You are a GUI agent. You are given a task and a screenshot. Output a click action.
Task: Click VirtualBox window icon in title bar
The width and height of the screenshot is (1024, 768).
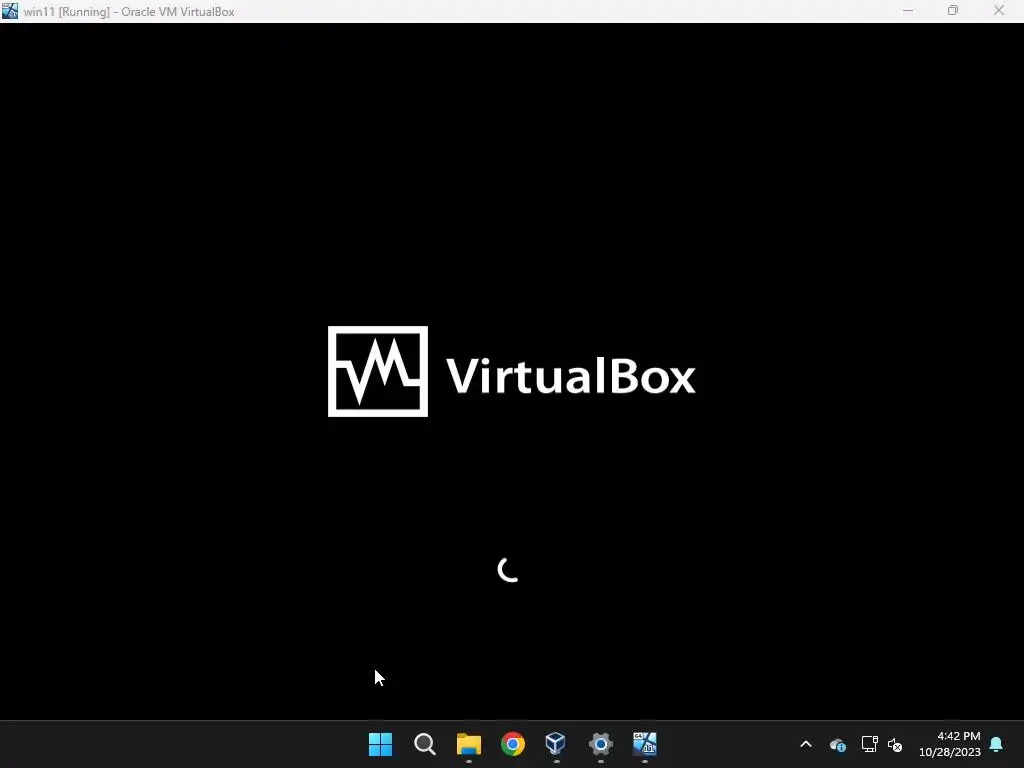coord(10,11)
